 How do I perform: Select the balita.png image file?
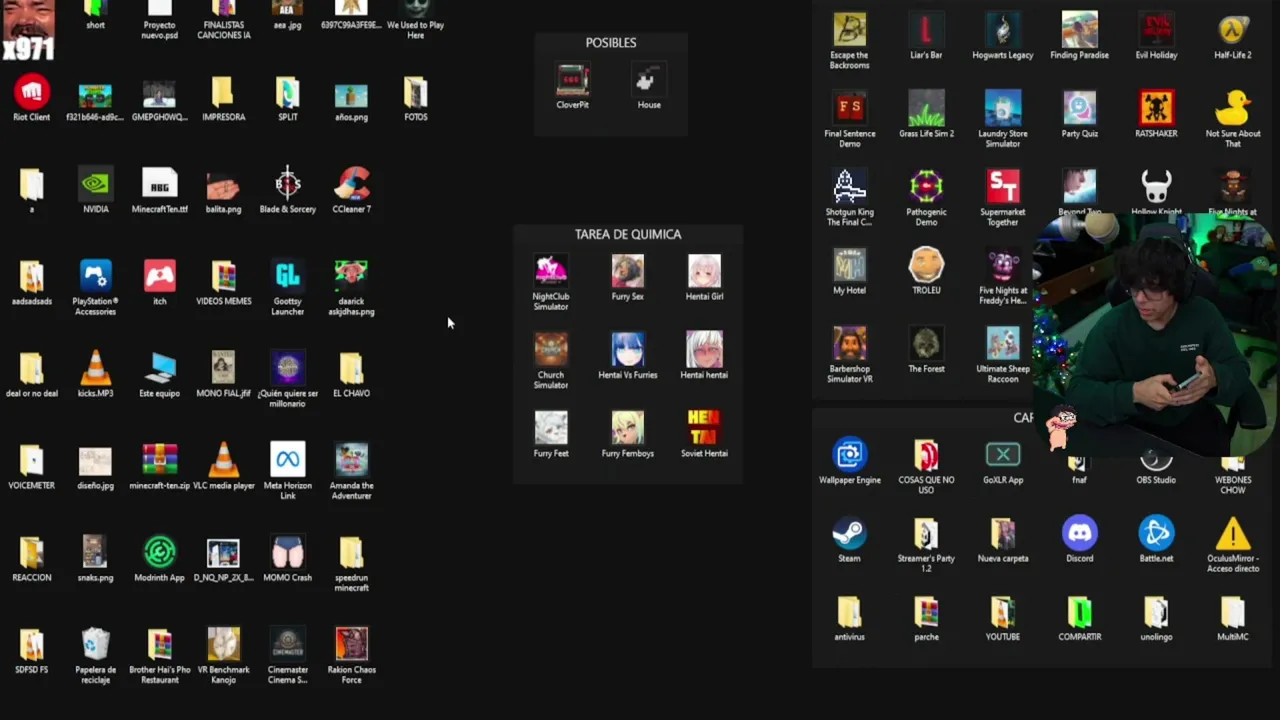tap(224, 185)
